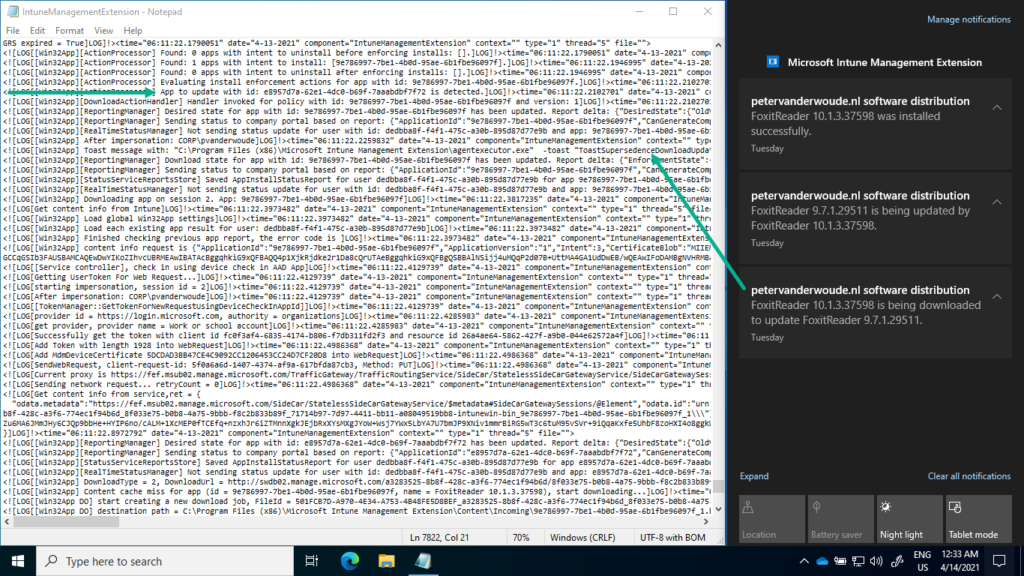Turn on Tablet mode
The image size is (1024, 576).
977,518
